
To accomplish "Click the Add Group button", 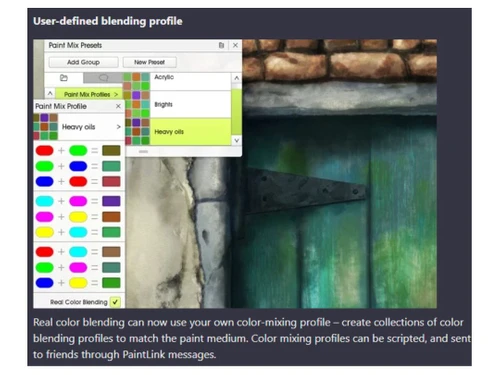I will (83, 62).
